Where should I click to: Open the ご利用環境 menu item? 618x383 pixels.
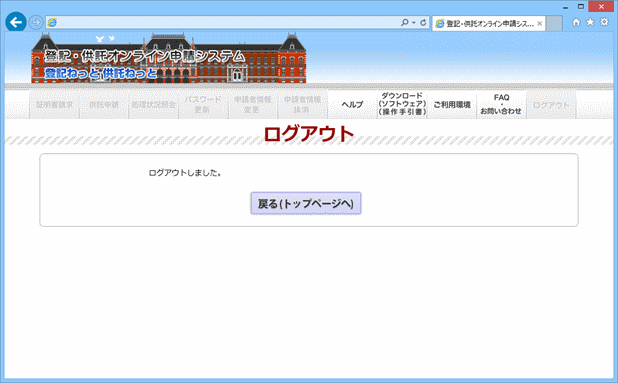click(x=452, y=105)
